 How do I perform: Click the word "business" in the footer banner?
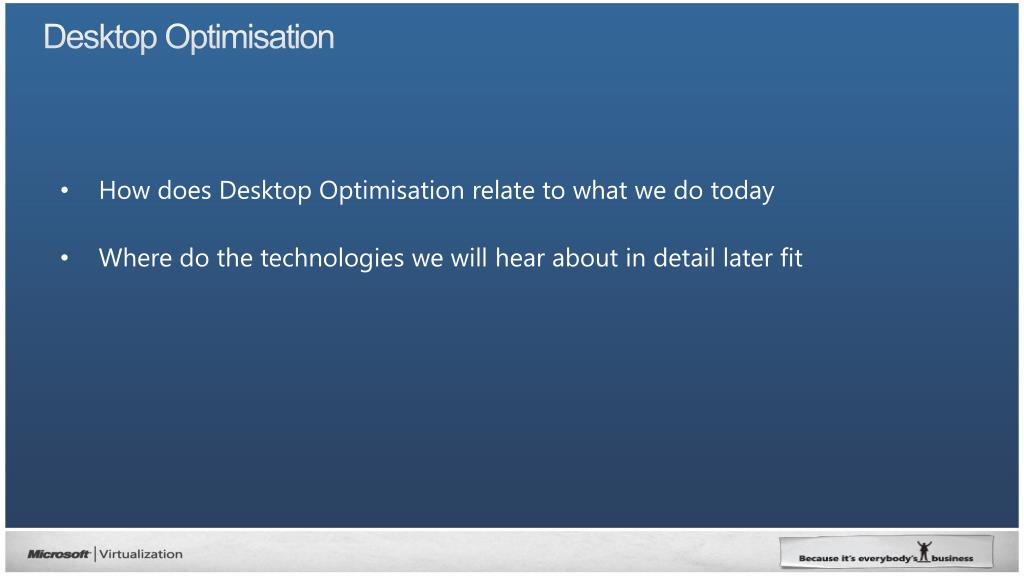[952, 558]
